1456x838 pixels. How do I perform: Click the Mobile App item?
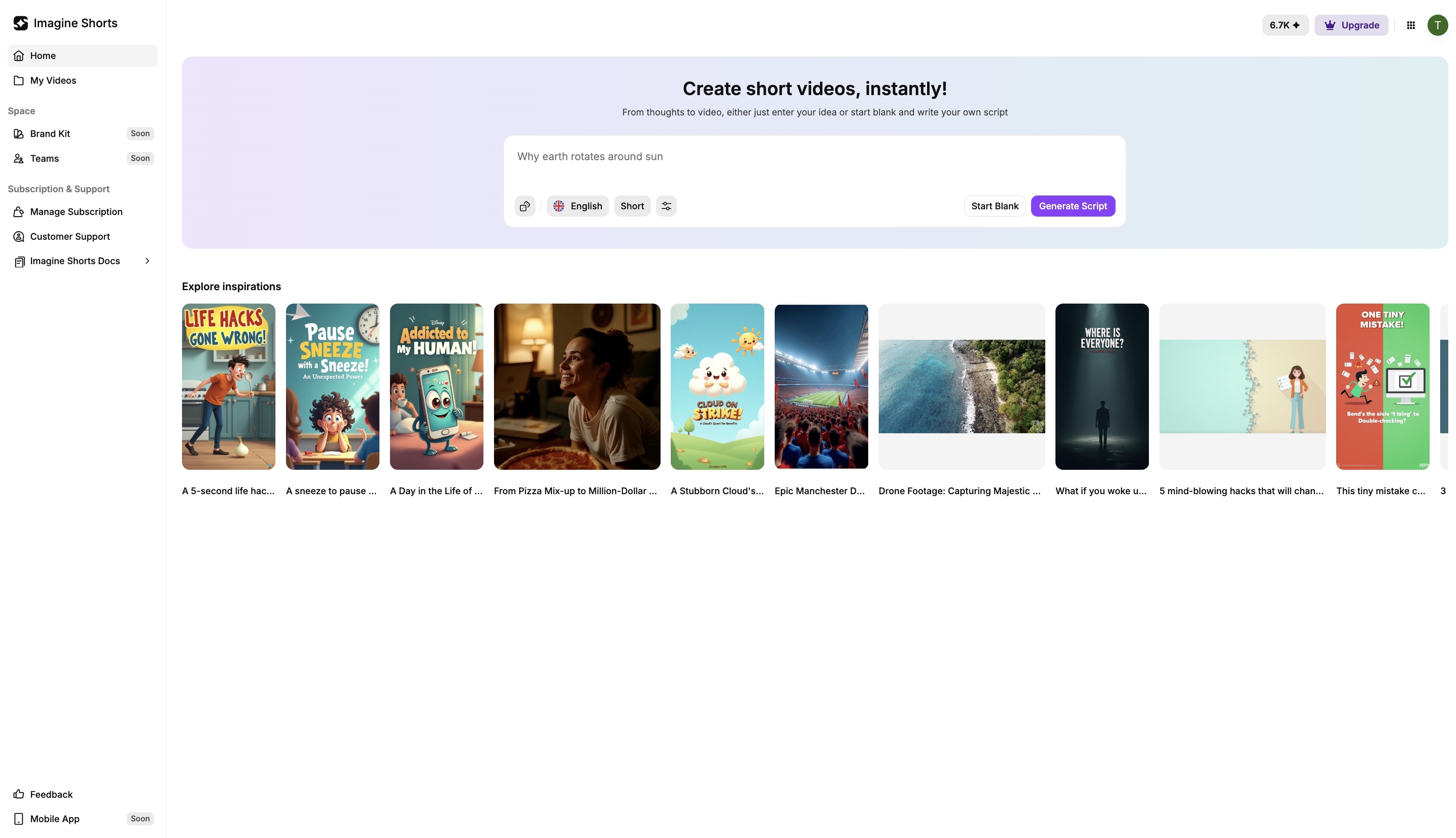click(82, 819)
